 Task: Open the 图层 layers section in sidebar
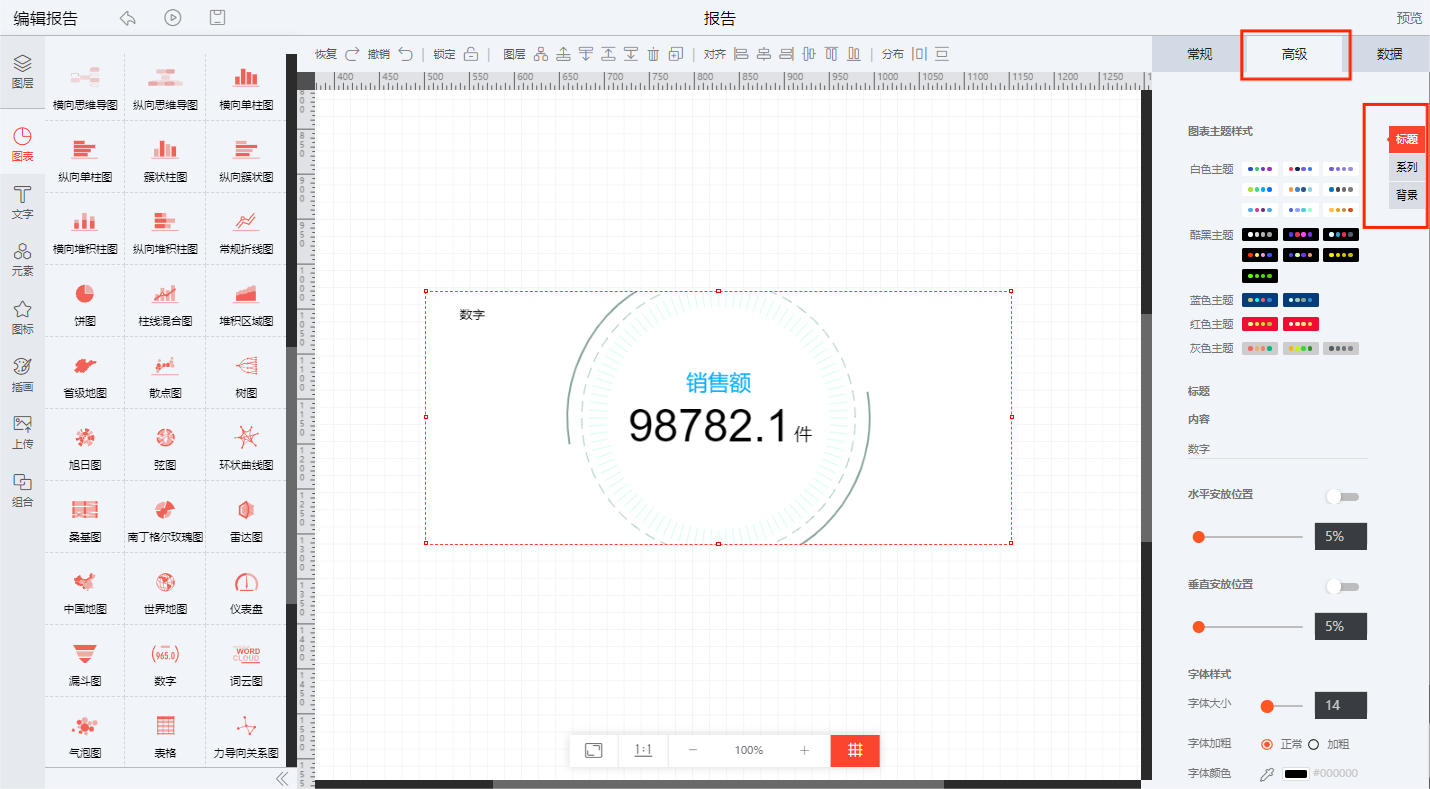click(22, 71)
